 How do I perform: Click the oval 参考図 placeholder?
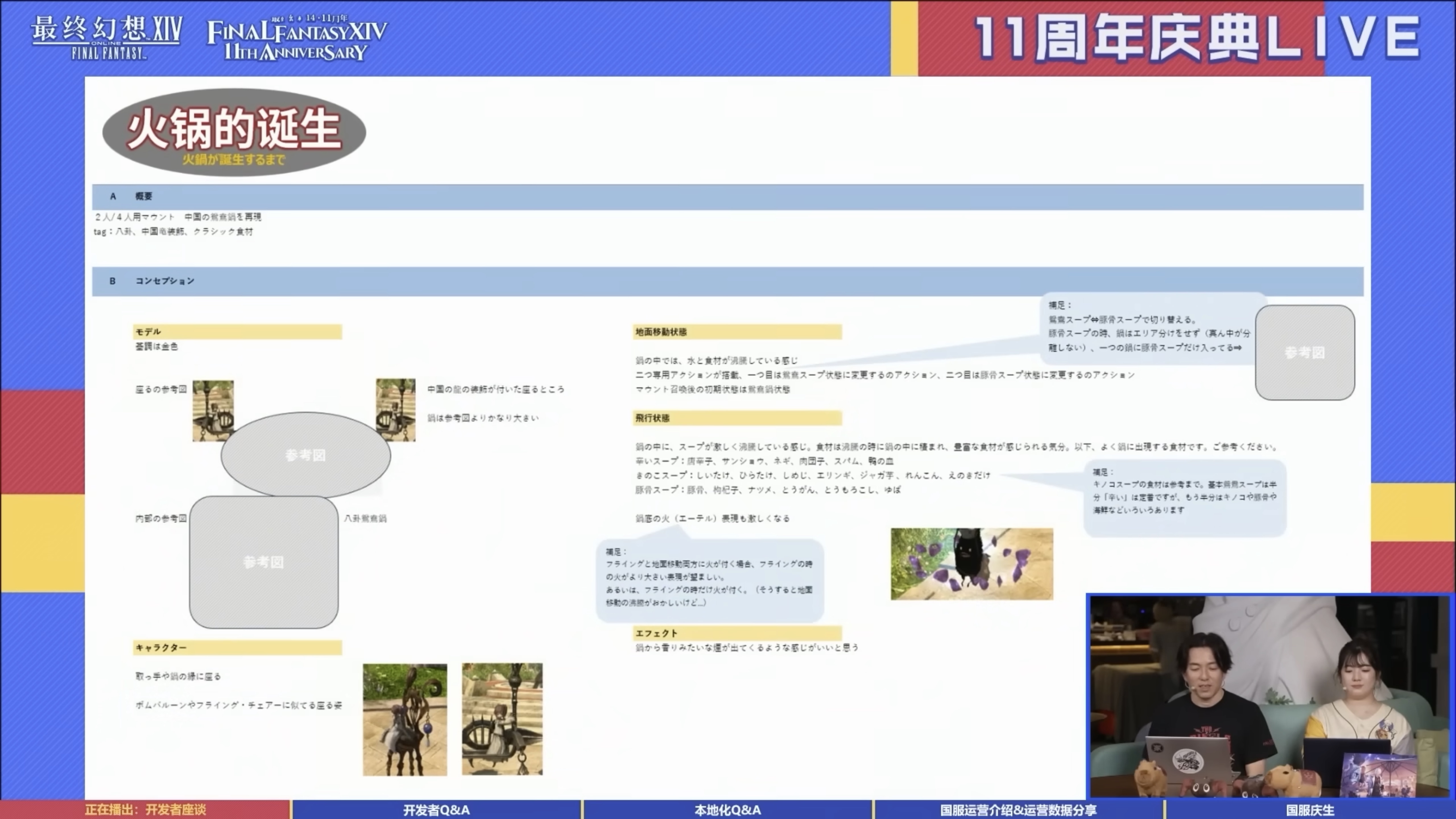[x=305, y=455]
